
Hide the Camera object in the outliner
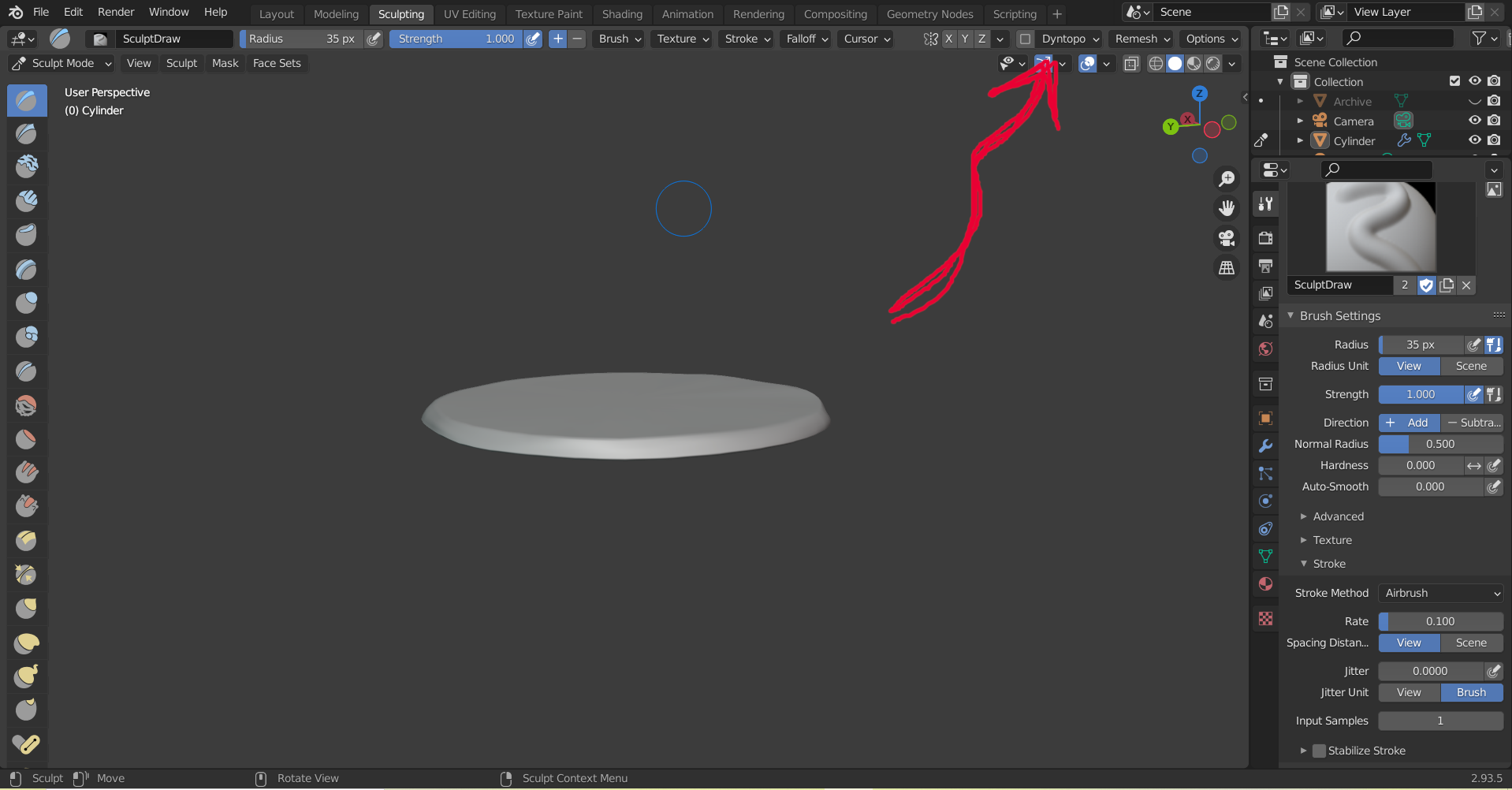1474,121
